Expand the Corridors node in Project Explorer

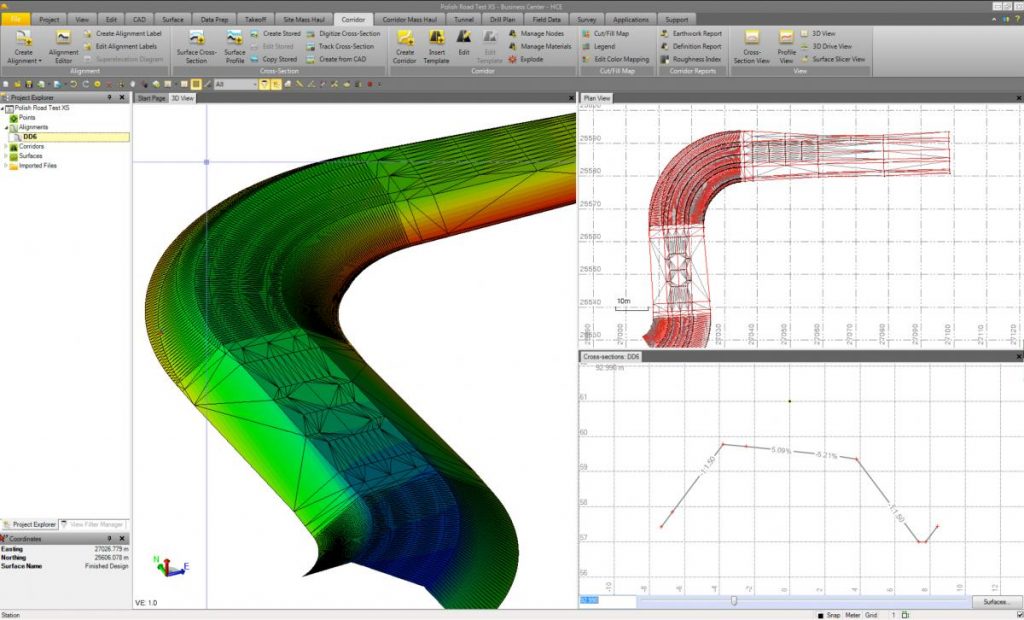[6, 147]
